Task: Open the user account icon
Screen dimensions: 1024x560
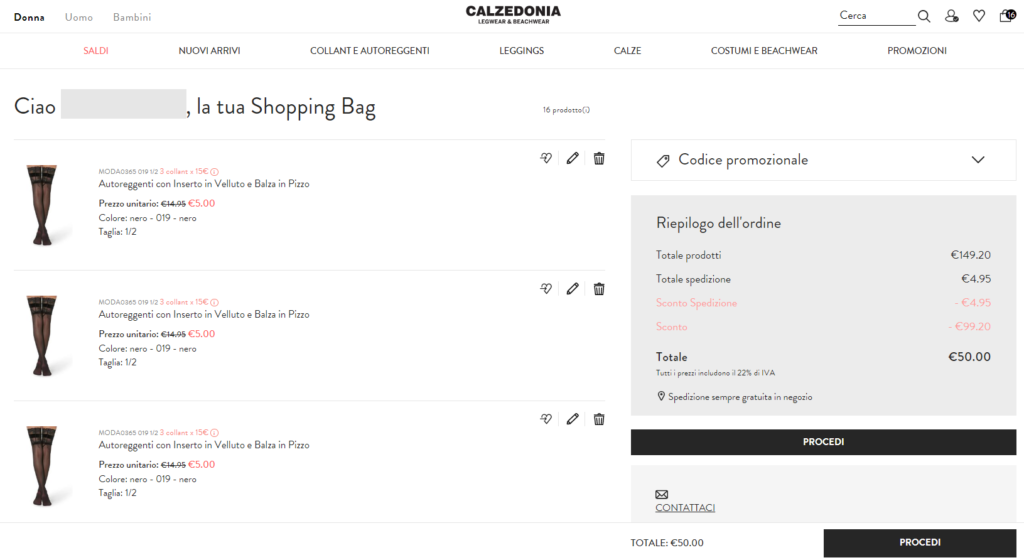Action: coord(951,16)
